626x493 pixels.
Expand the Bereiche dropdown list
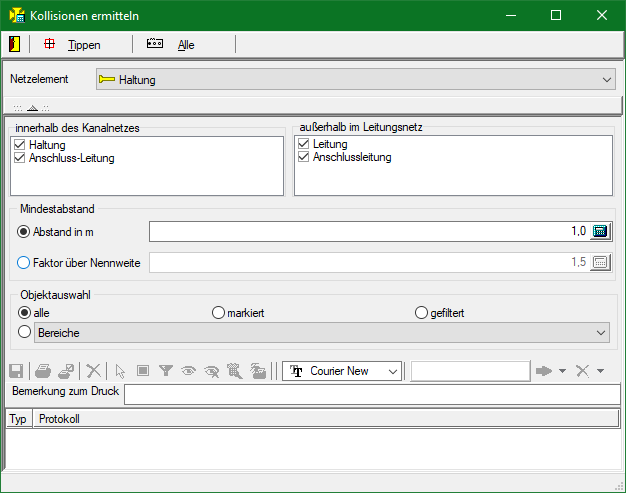pos(600,332)
